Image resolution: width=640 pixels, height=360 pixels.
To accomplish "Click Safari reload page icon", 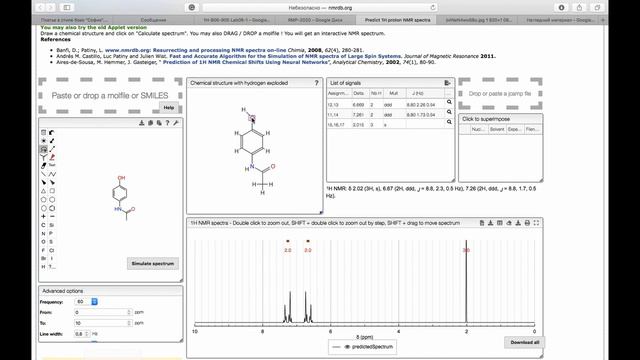I will point(433,7).
